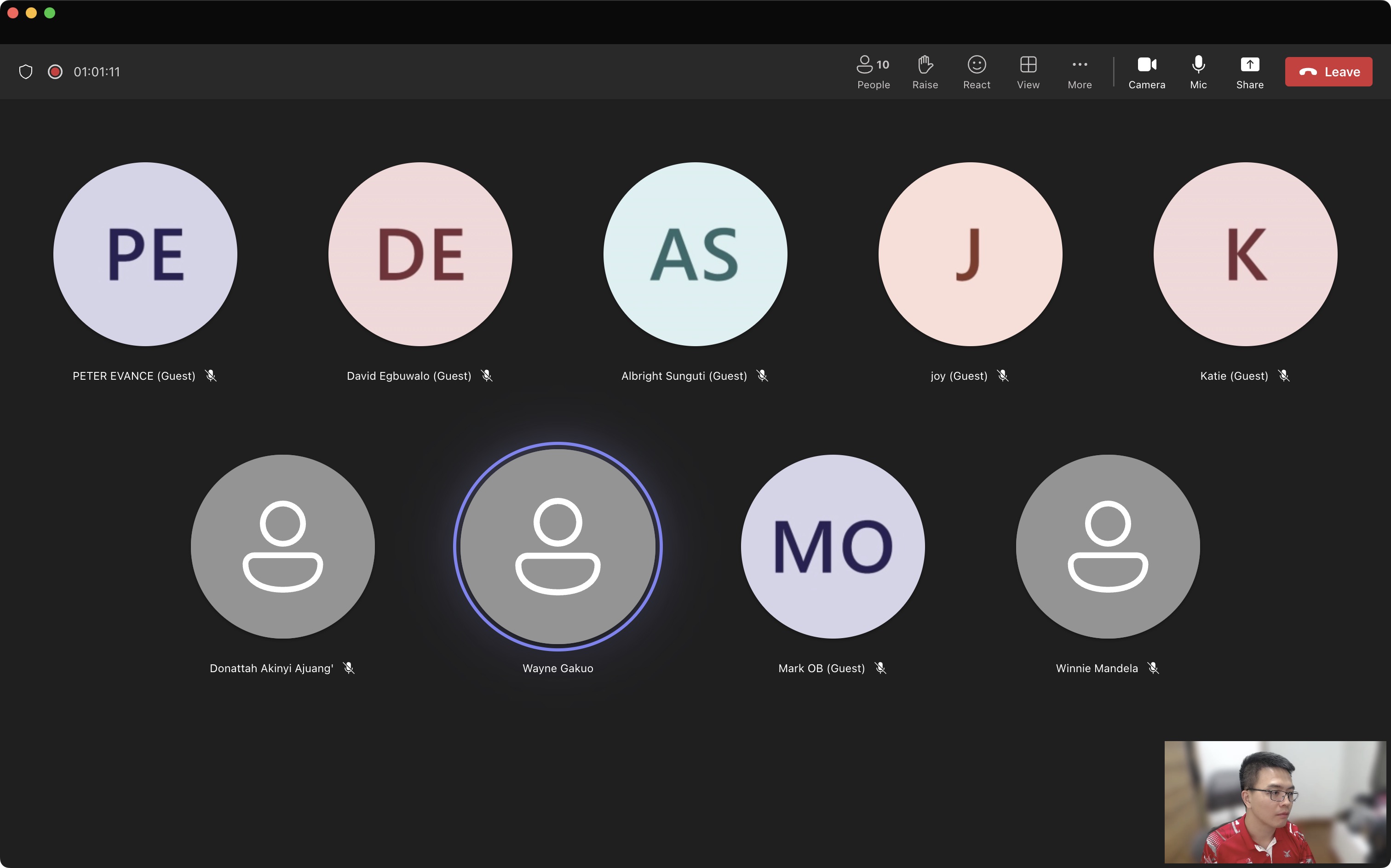Click the name Albright Sunguti (Guest)
Screen dimensions: 1391x868
684,376
